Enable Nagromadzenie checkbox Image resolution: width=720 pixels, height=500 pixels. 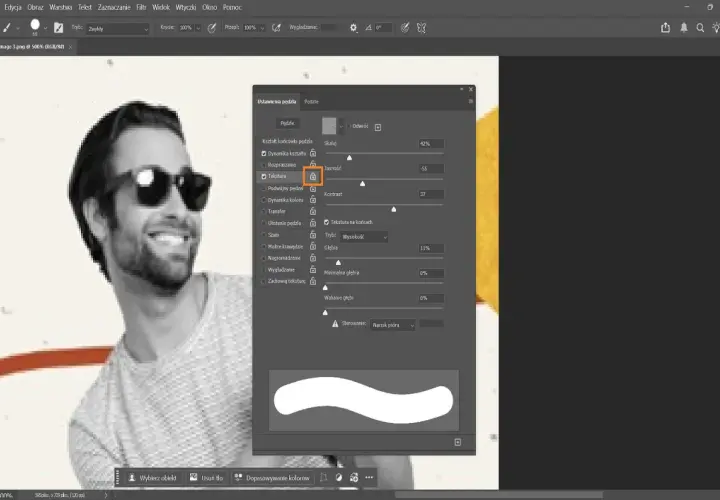pos(264,258)
